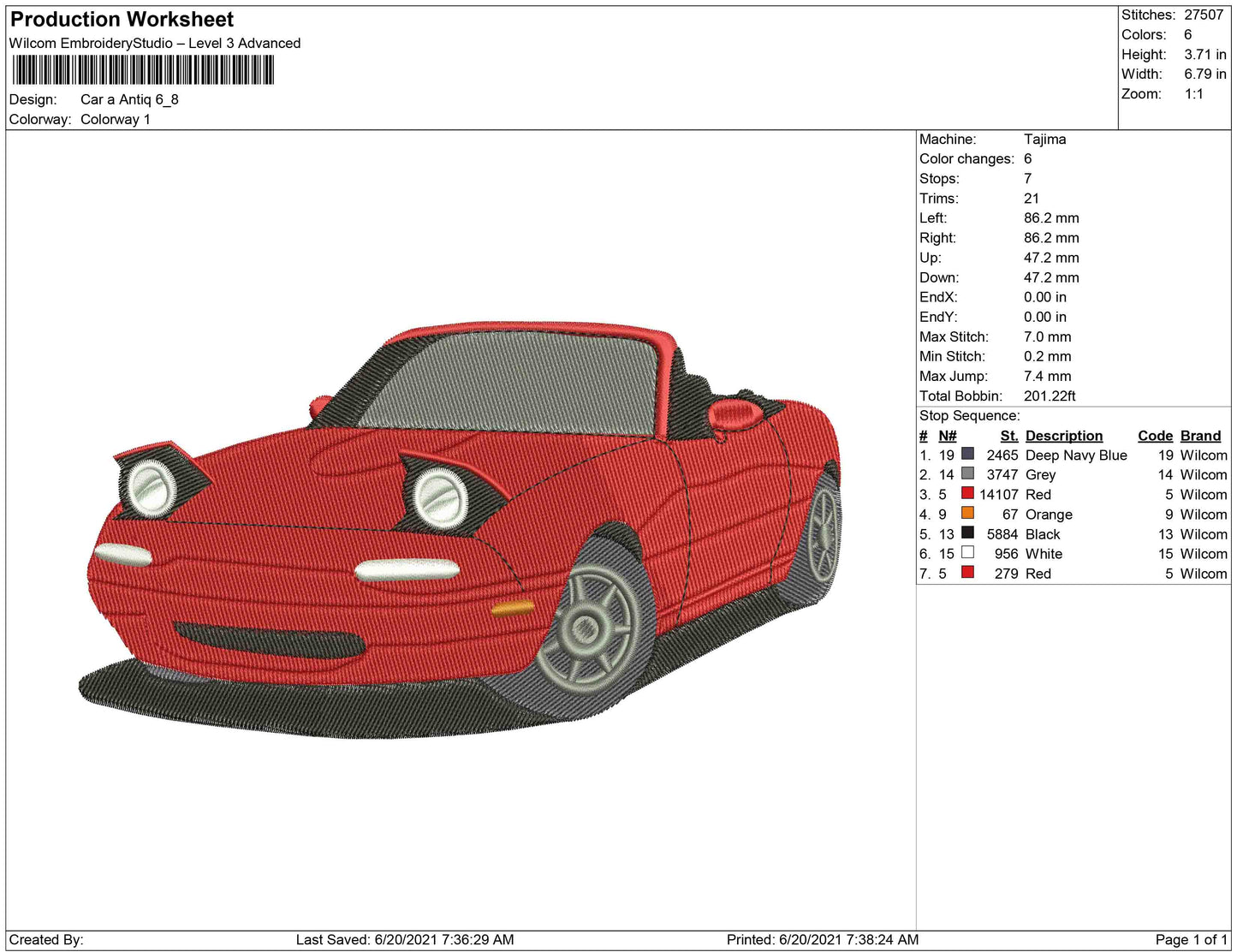Click the barcode under the worksheet title

tap(142, 70)
